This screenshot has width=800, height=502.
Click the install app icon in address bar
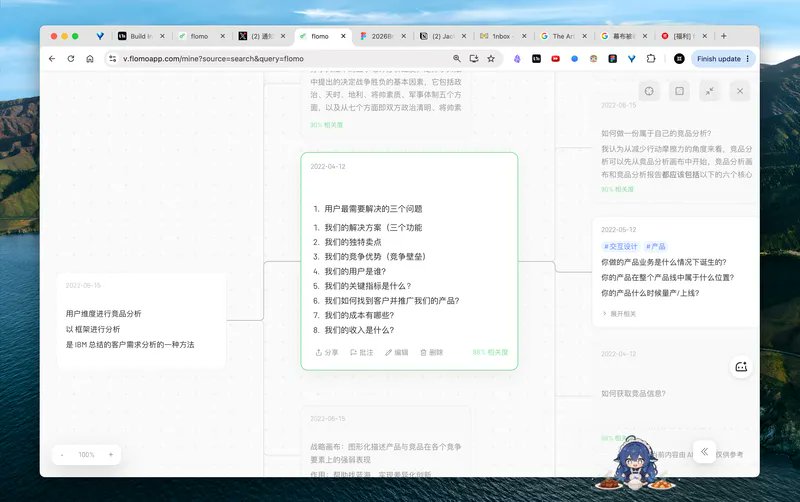[474, 59]
